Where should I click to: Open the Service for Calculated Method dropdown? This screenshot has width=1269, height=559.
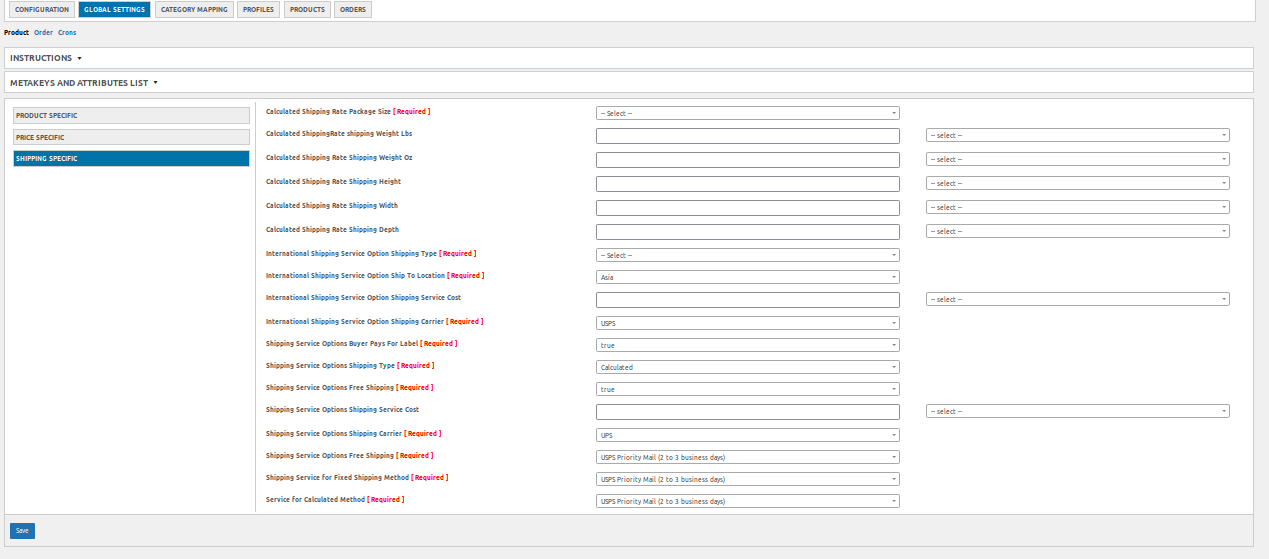(747, 501)
